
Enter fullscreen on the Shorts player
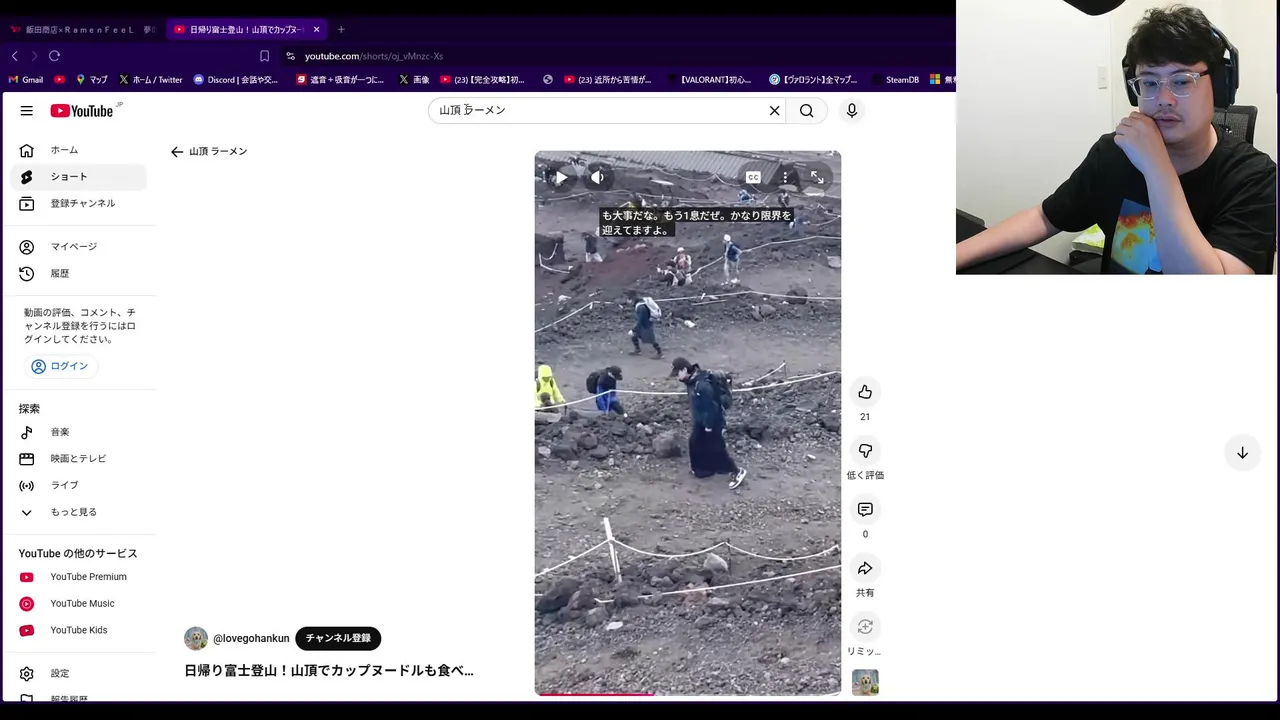(817, 178)
